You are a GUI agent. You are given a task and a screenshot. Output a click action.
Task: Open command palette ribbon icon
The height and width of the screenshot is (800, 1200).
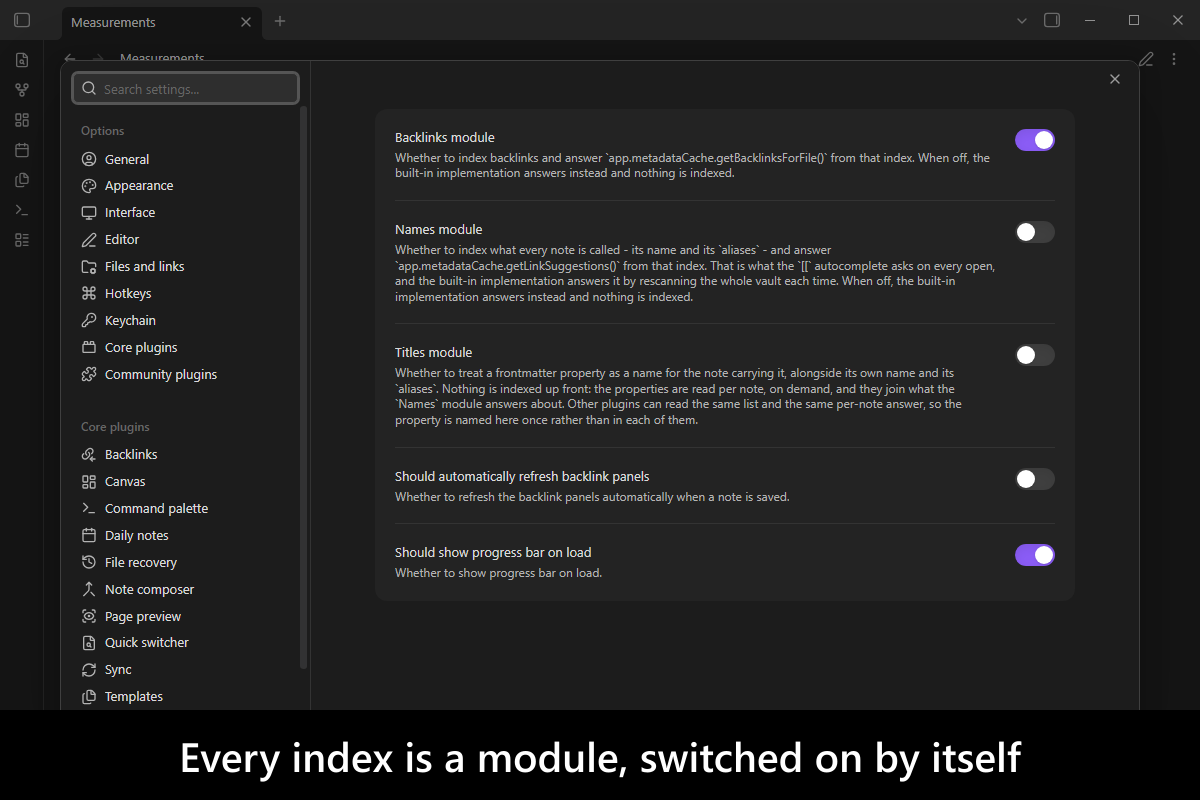[22, 210]
